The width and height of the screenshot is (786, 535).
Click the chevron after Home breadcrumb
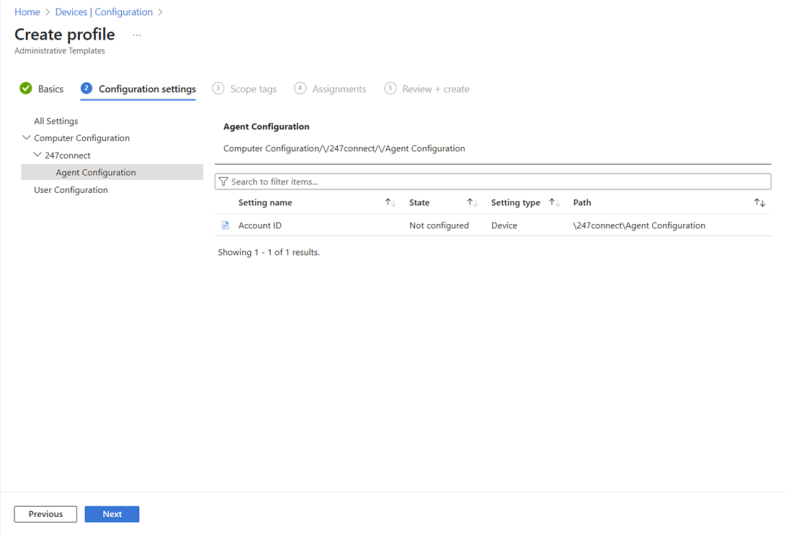[x=48, y=12]
